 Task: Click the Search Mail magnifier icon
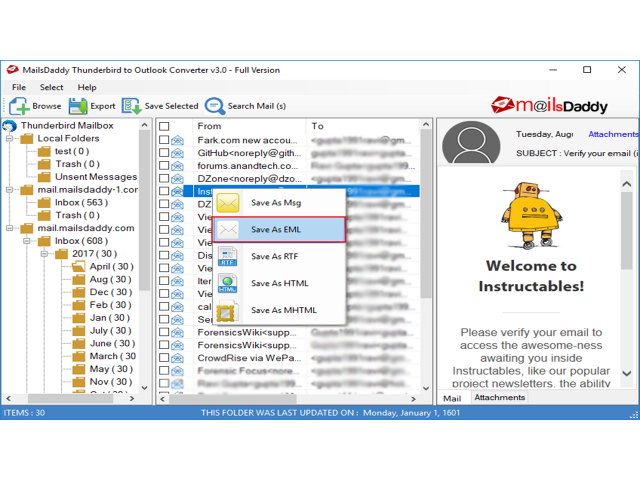coord(215,106)
